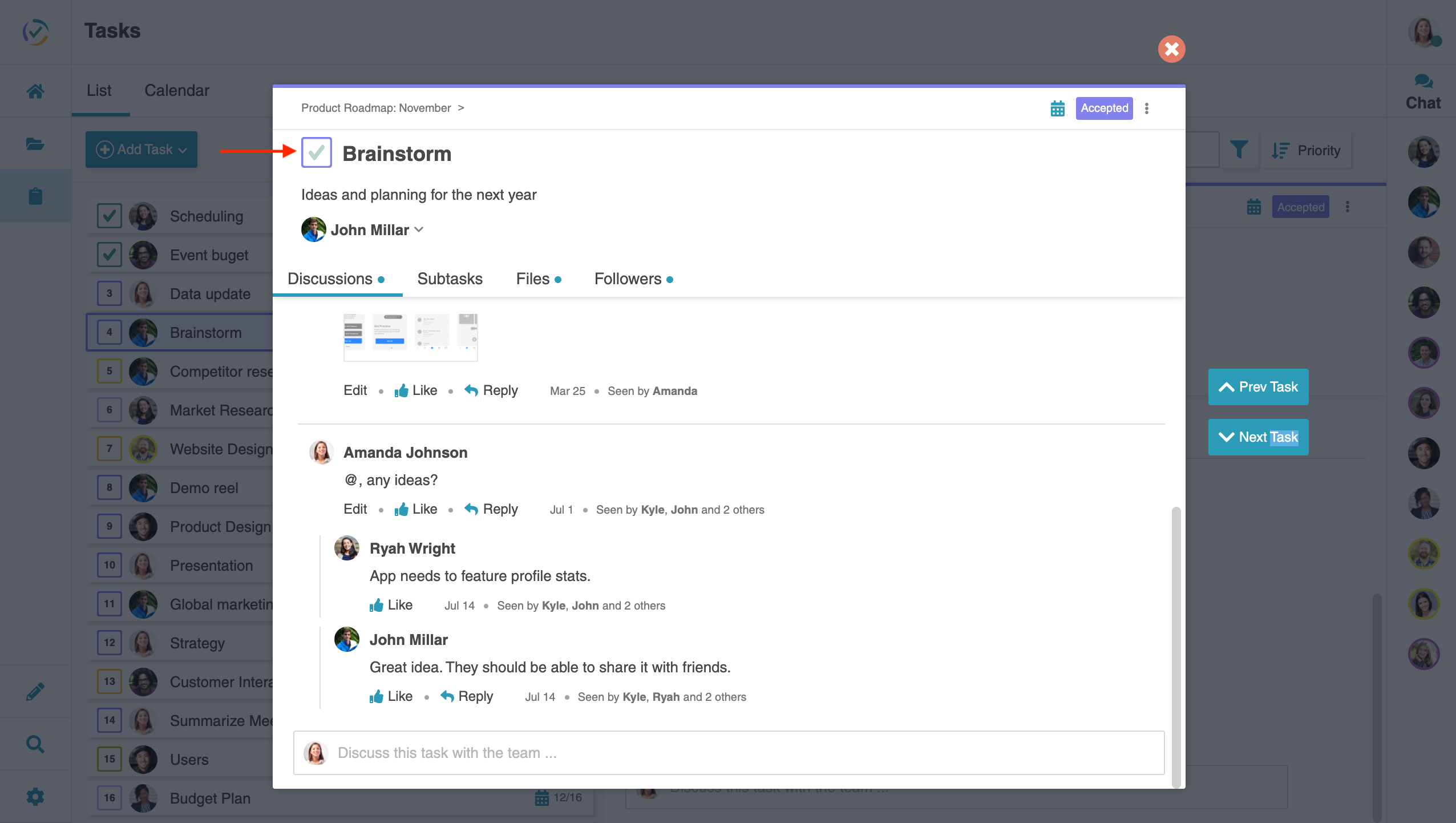Open the settings gear in sidebar
Viewport: 1456px width, 823px height.
point(35,796)
